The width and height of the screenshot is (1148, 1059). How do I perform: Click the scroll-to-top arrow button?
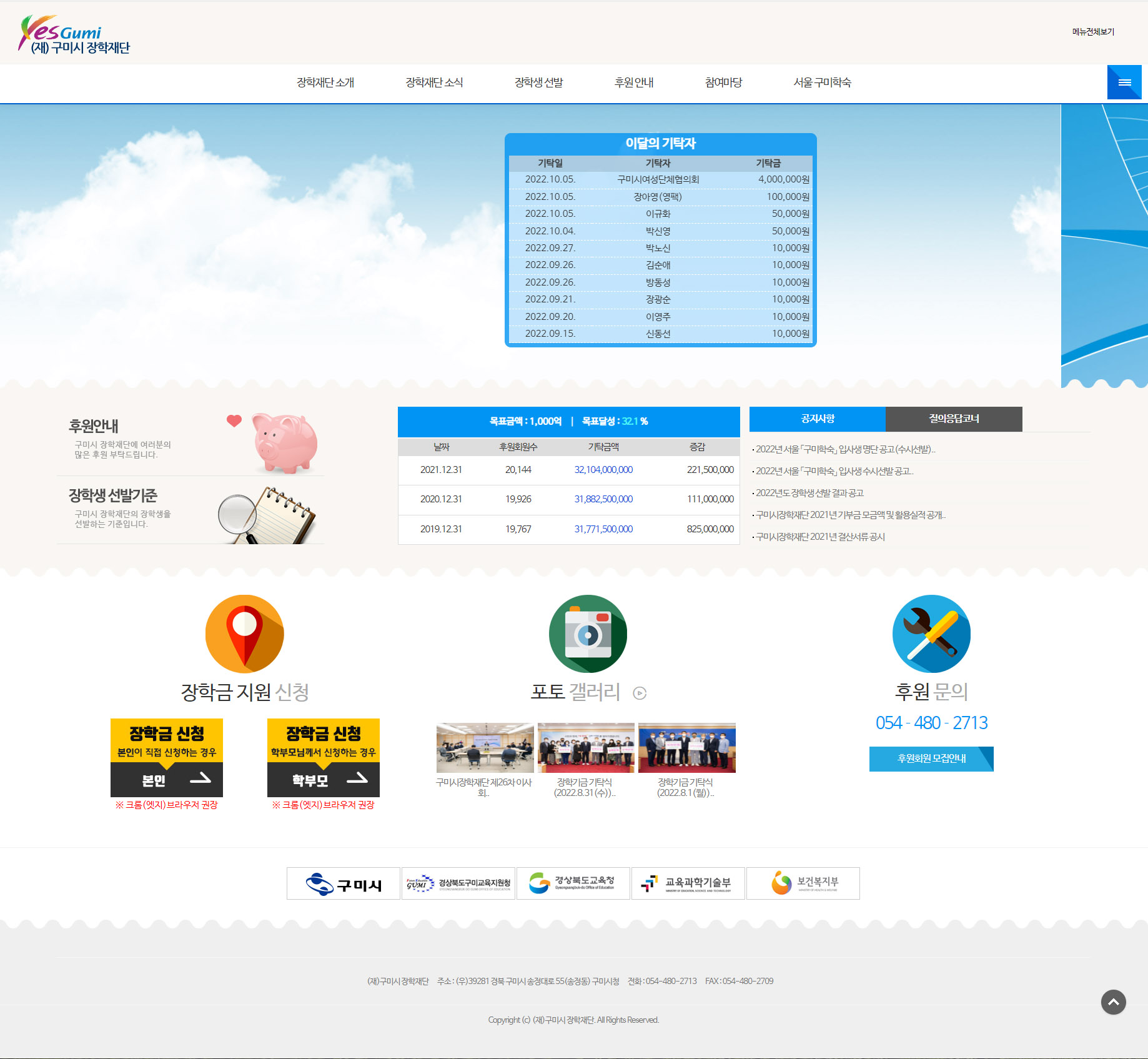[1113, 1002]
